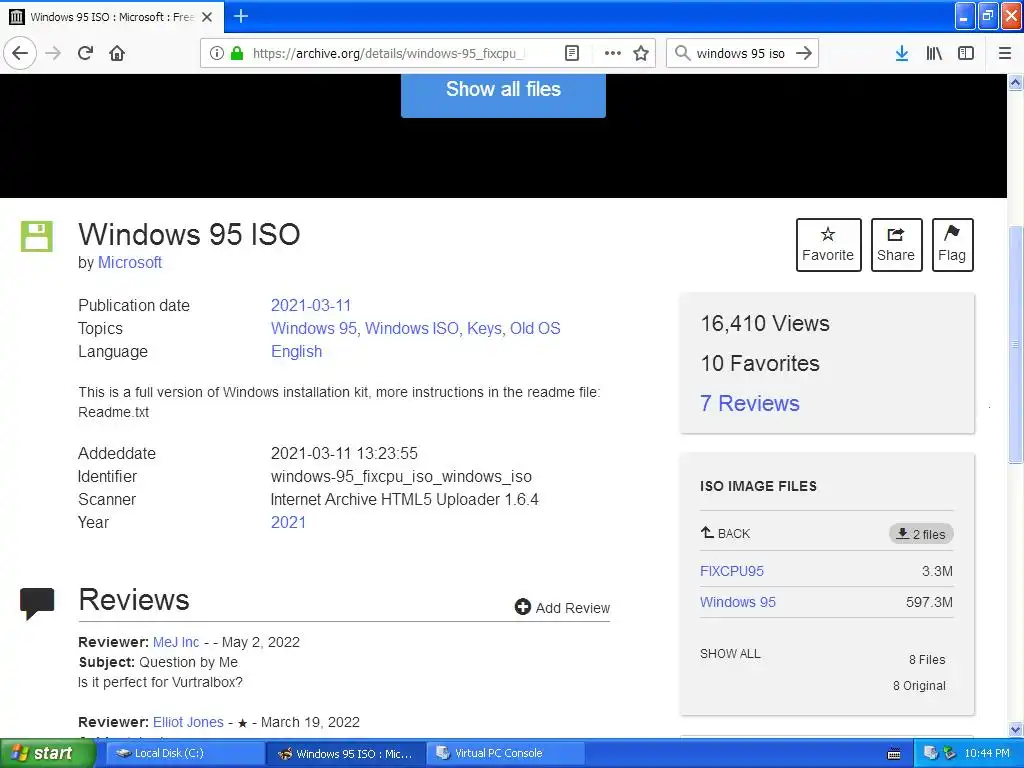Go to the browser Home page
This screenshot has width=1024, height=768.
click(117, 53)
